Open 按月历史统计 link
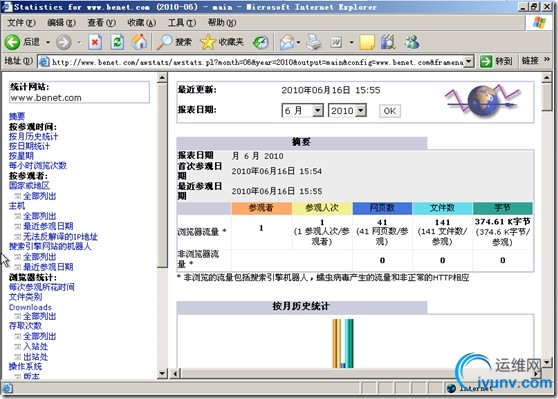The width and height of the screenshot is (558, 399). (x=33, y=136)
